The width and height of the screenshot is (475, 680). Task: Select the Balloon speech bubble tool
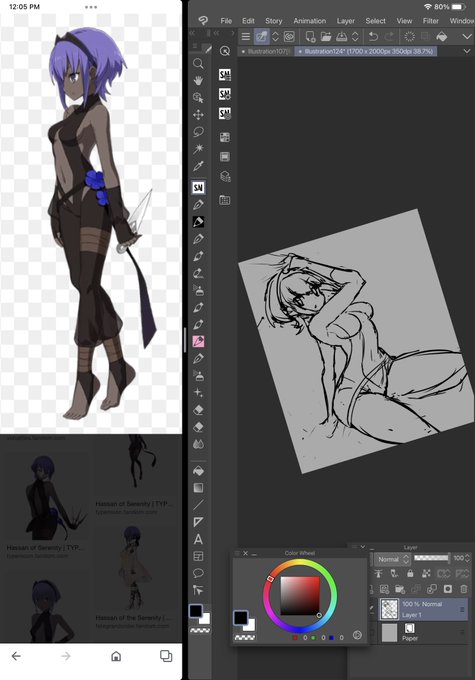(x=198, y=573)
